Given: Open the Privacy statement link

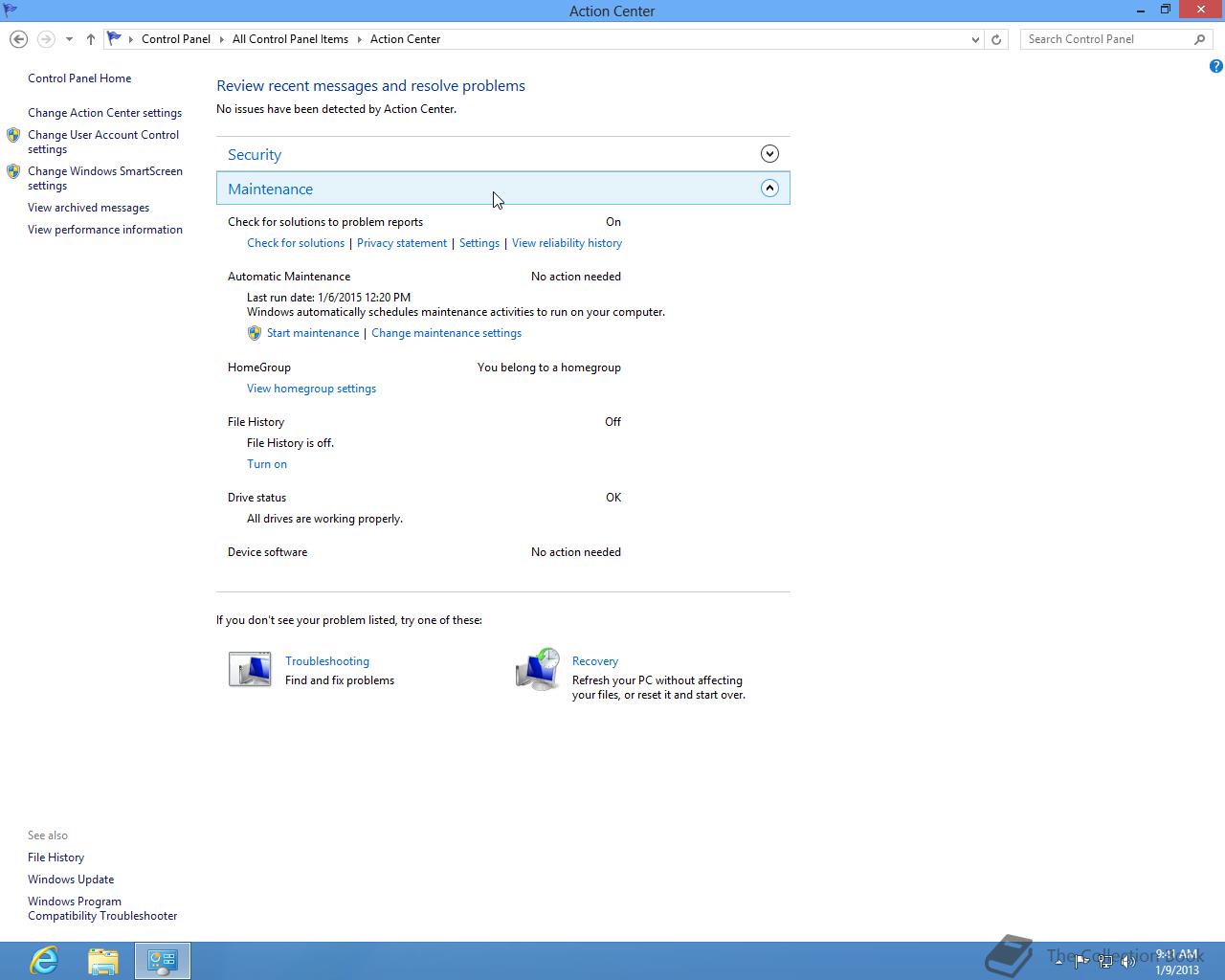Looking at the screenshot, I should click(x=402, y=243).
